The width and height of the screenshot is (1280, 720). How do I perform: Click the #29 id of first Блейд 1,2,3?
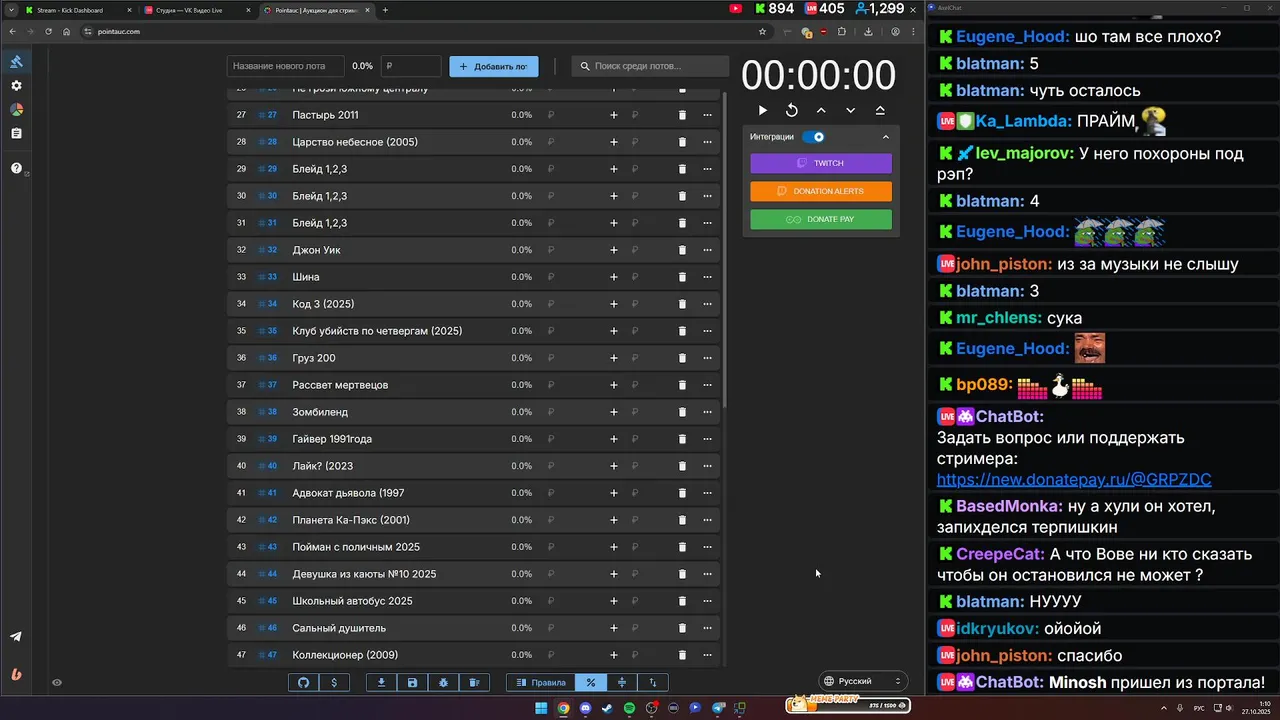(x=268, y=169)
